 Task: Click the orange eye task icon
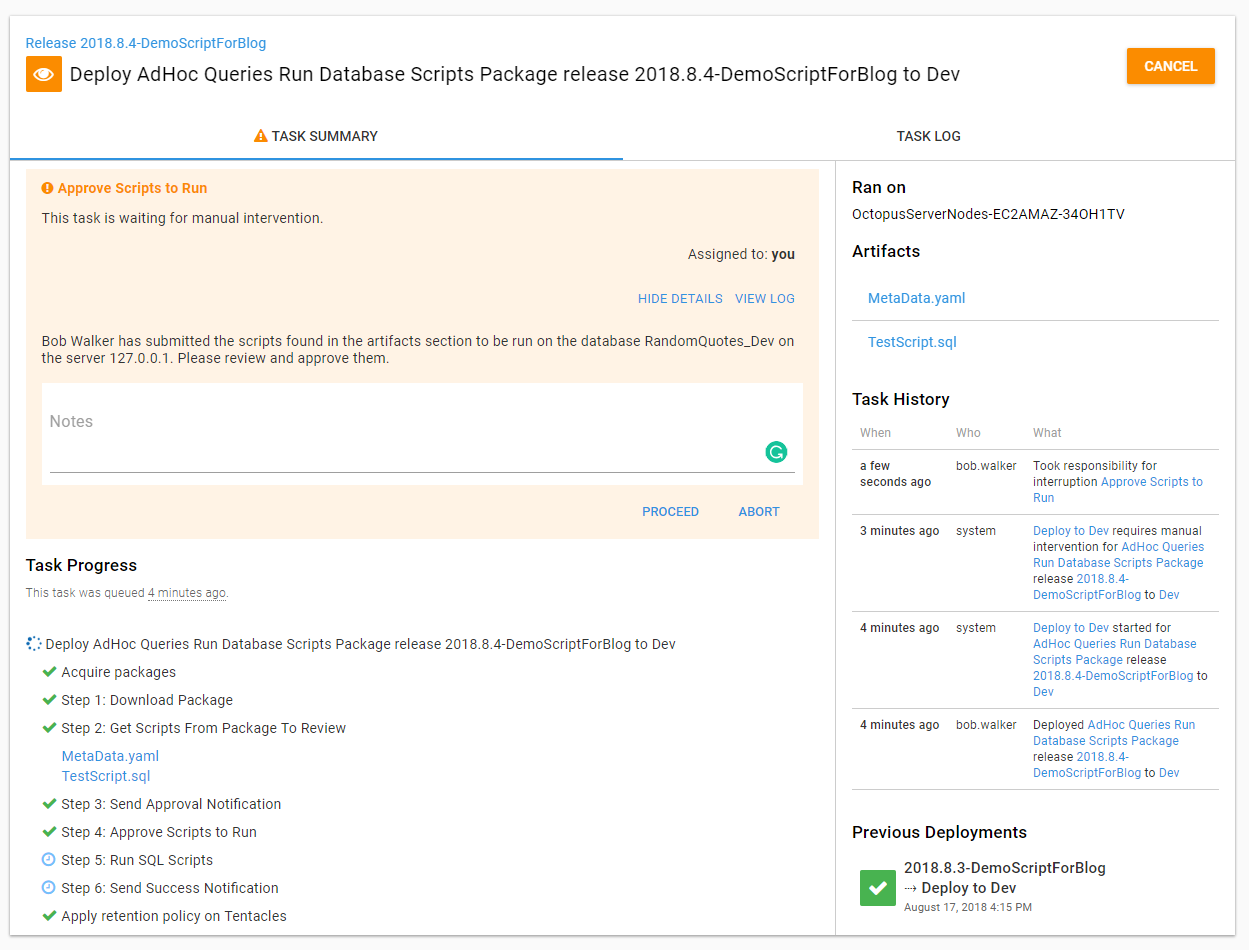[x=44, y=74]
